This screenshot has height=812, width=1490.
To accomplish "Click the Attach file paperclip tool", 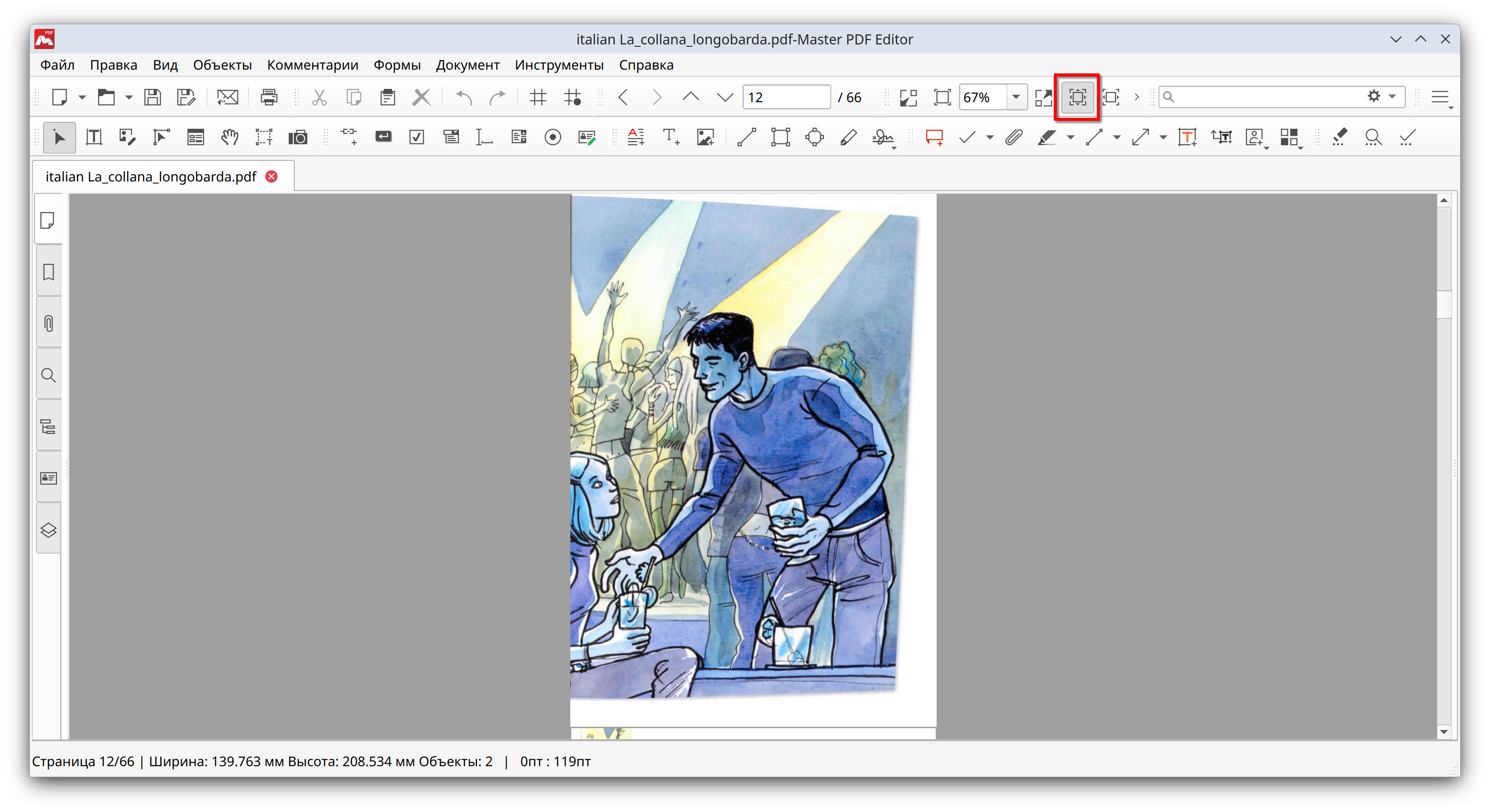I will [1013, 137].
